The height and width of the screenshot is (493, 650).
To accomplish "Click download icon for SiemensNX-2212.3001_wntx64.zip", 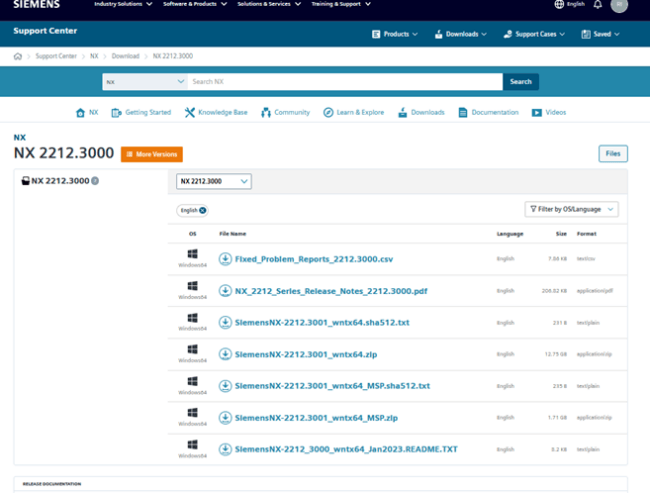I will pos(225,354).
